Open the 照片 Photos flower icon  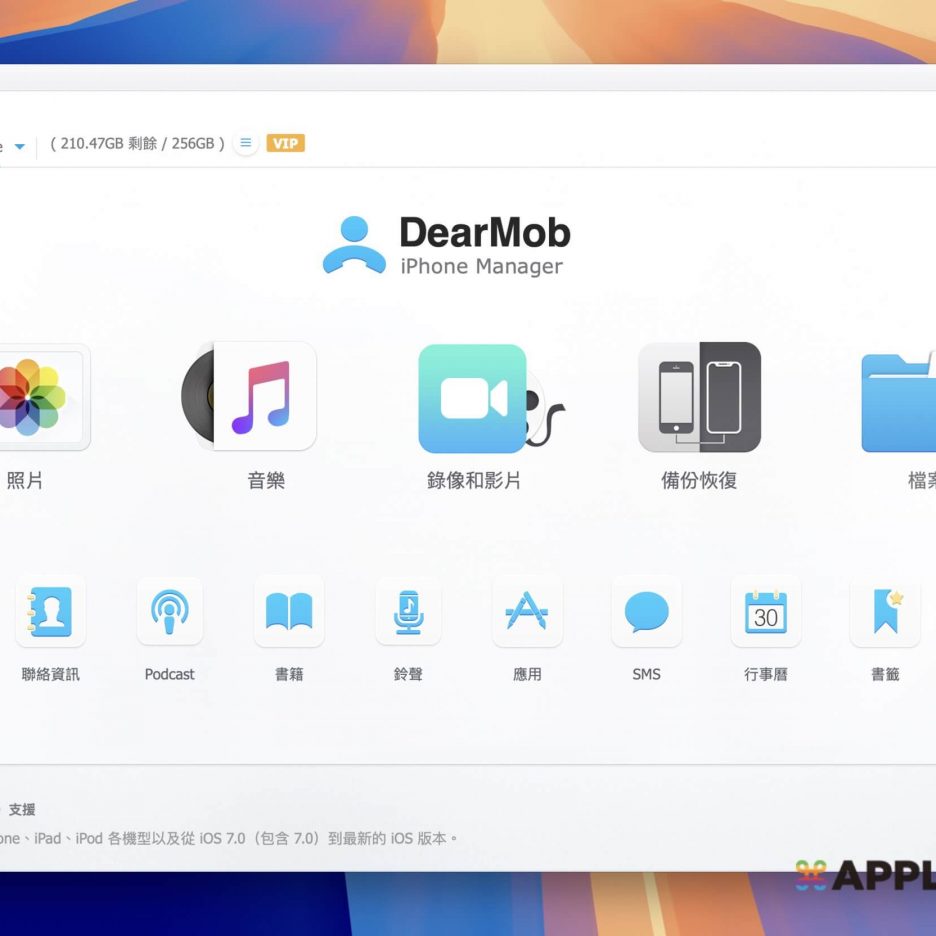(35, 398)
